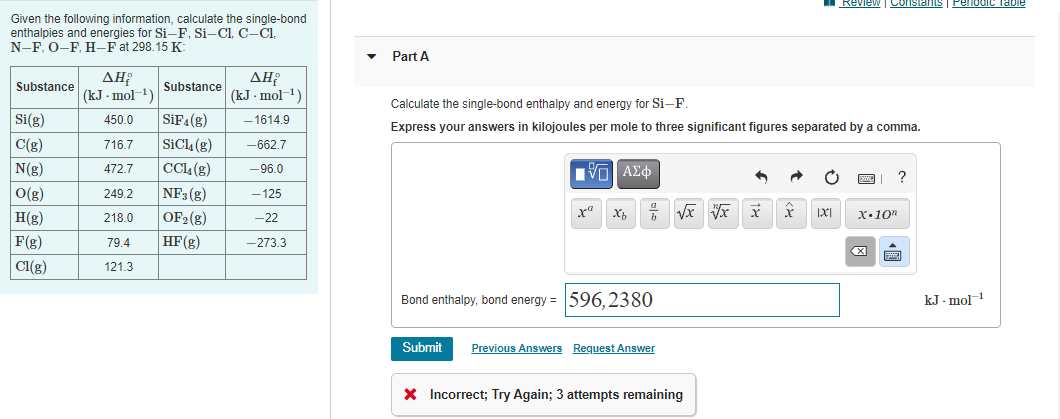This screenshot has width=1060, height=419.
Task: Insert the absolute value template
Action: pyautogui.click(x=824, y=215)
